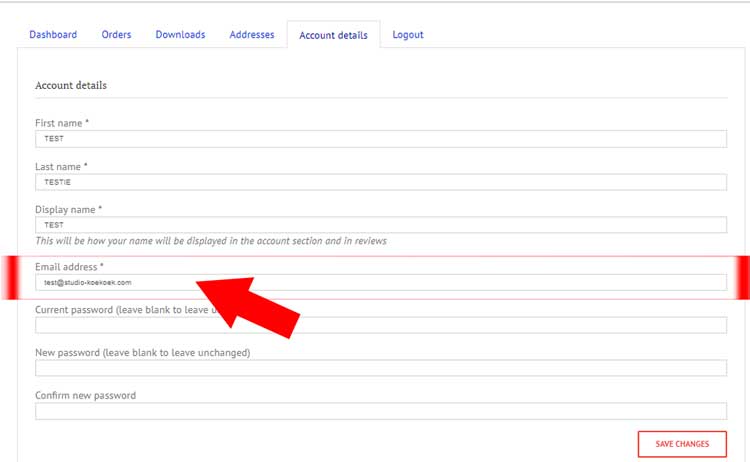This screenshot has width=750, height=462.
Task: Switch to the Orders tab
Action: pos(116,35)
